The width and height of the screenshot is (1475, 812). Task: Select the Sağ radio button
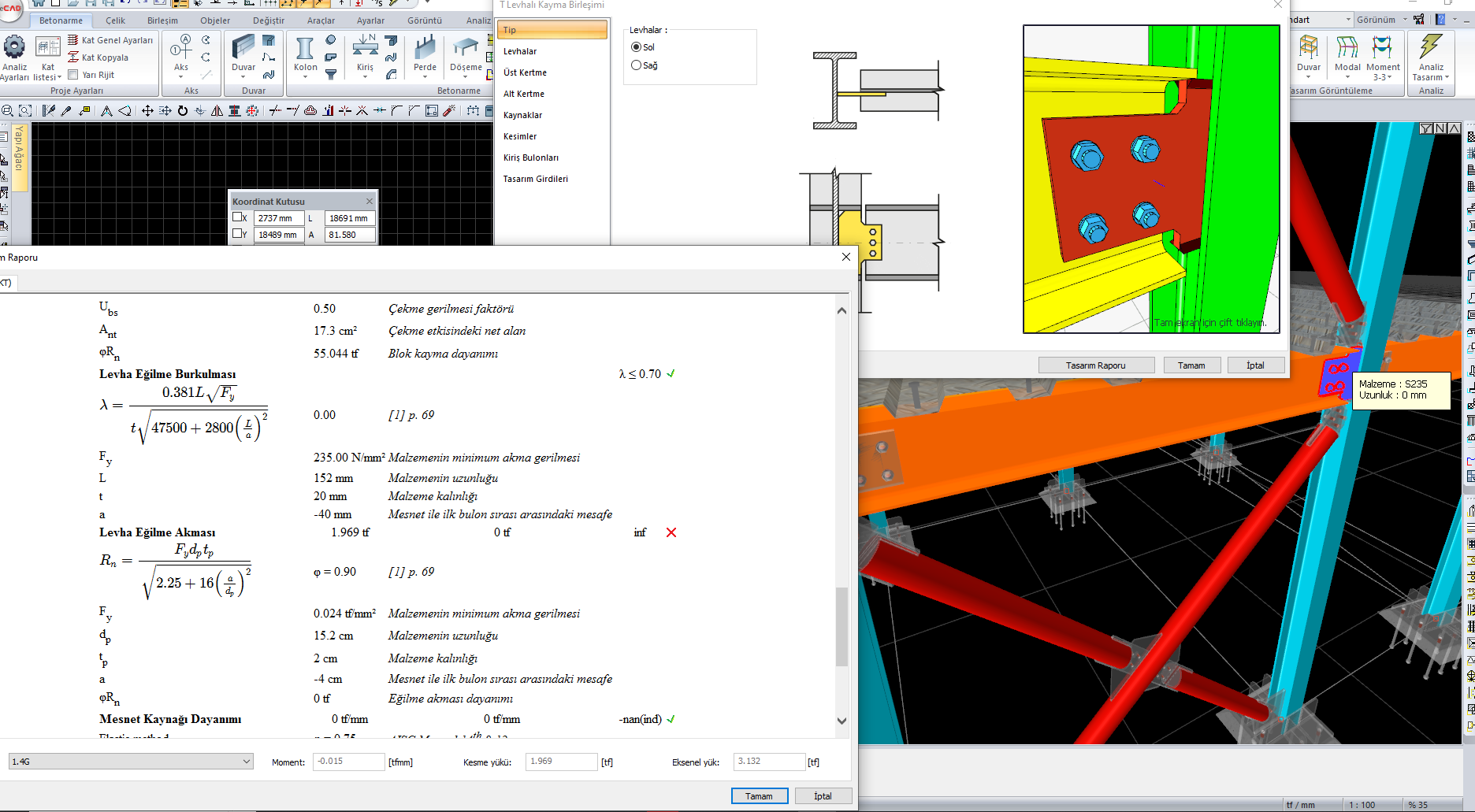[636, 65]
